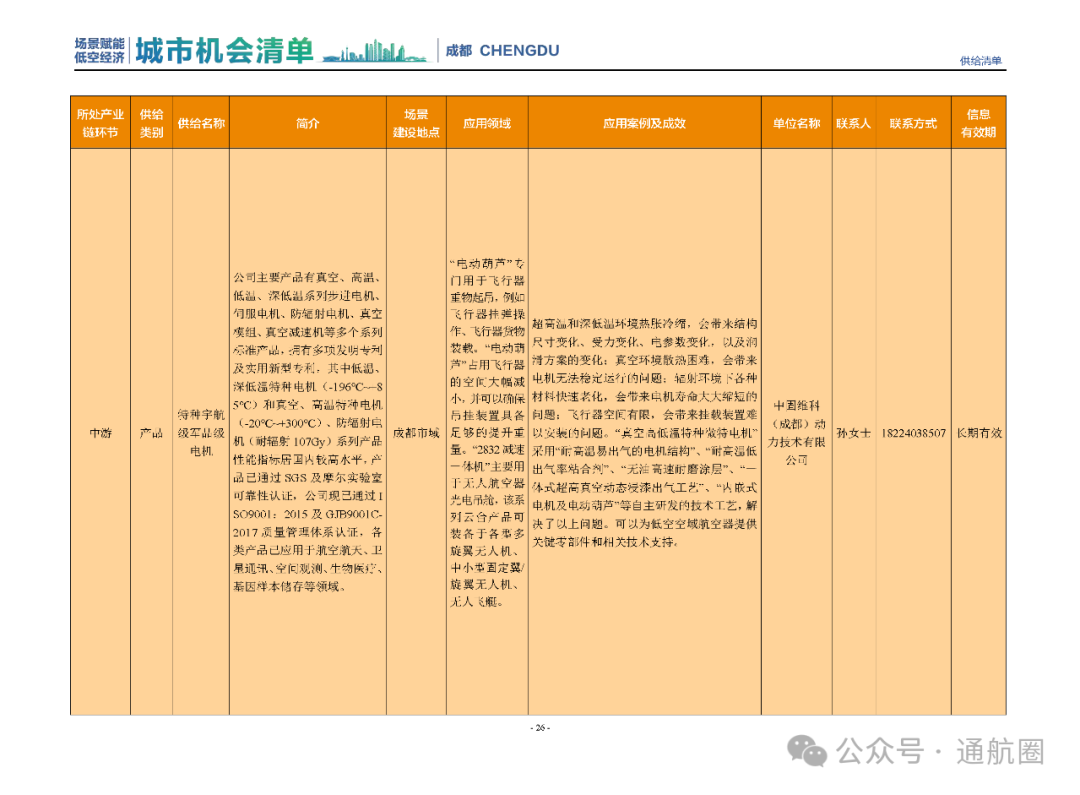Select the phone number 18224038507
The width and height of the screenshot is (1080, 795).
(913, 433)
